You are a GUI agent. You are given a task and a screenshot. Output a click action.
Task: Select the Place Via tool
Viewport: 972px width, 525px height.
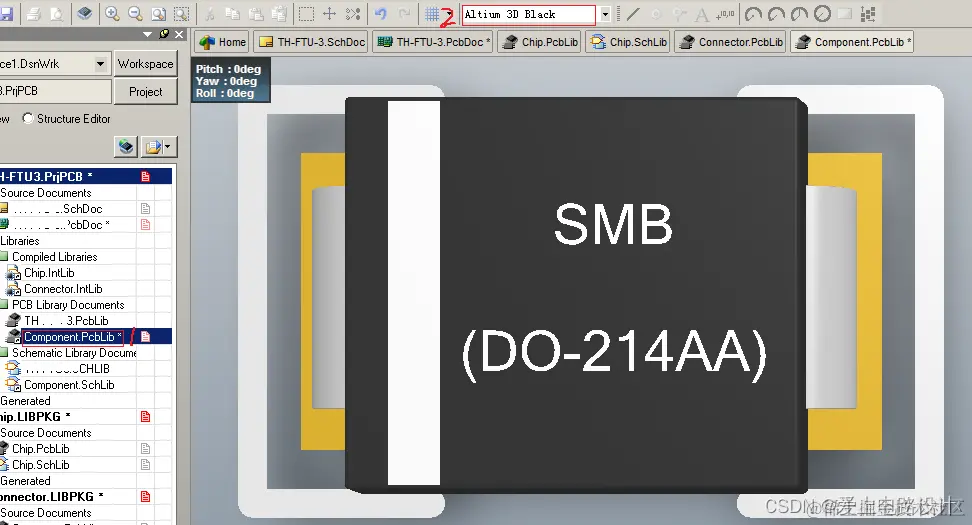[x=679, y=14]
